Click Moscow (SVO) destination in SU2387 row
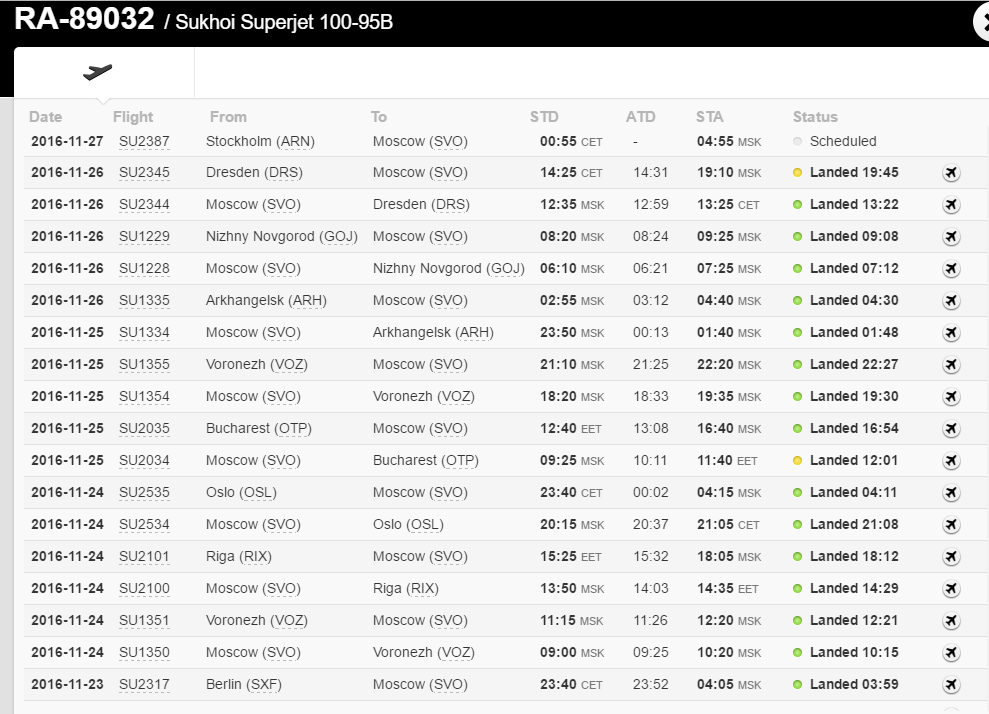This screenshot has height=714, width=989. [x=420, y=142]
